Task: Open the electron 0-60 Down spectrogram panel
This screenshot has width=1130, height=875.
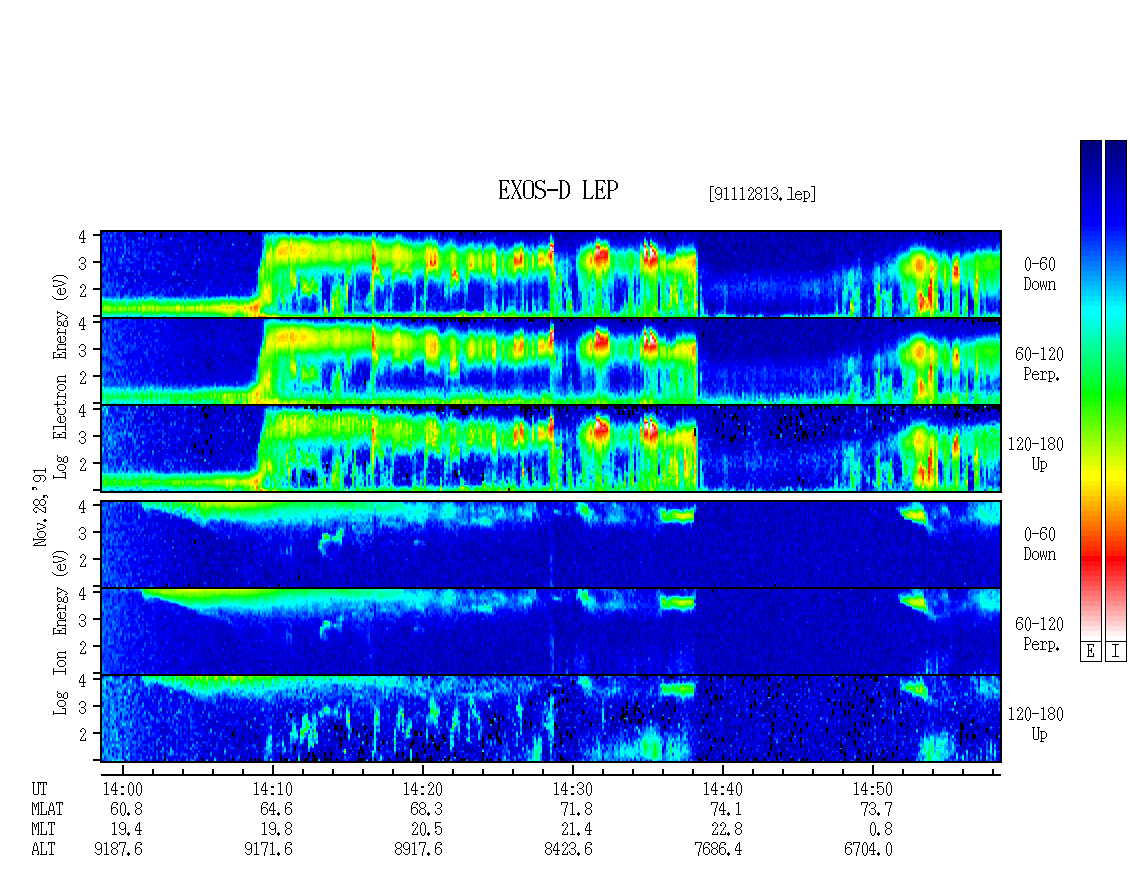Action: click(551, 274)
